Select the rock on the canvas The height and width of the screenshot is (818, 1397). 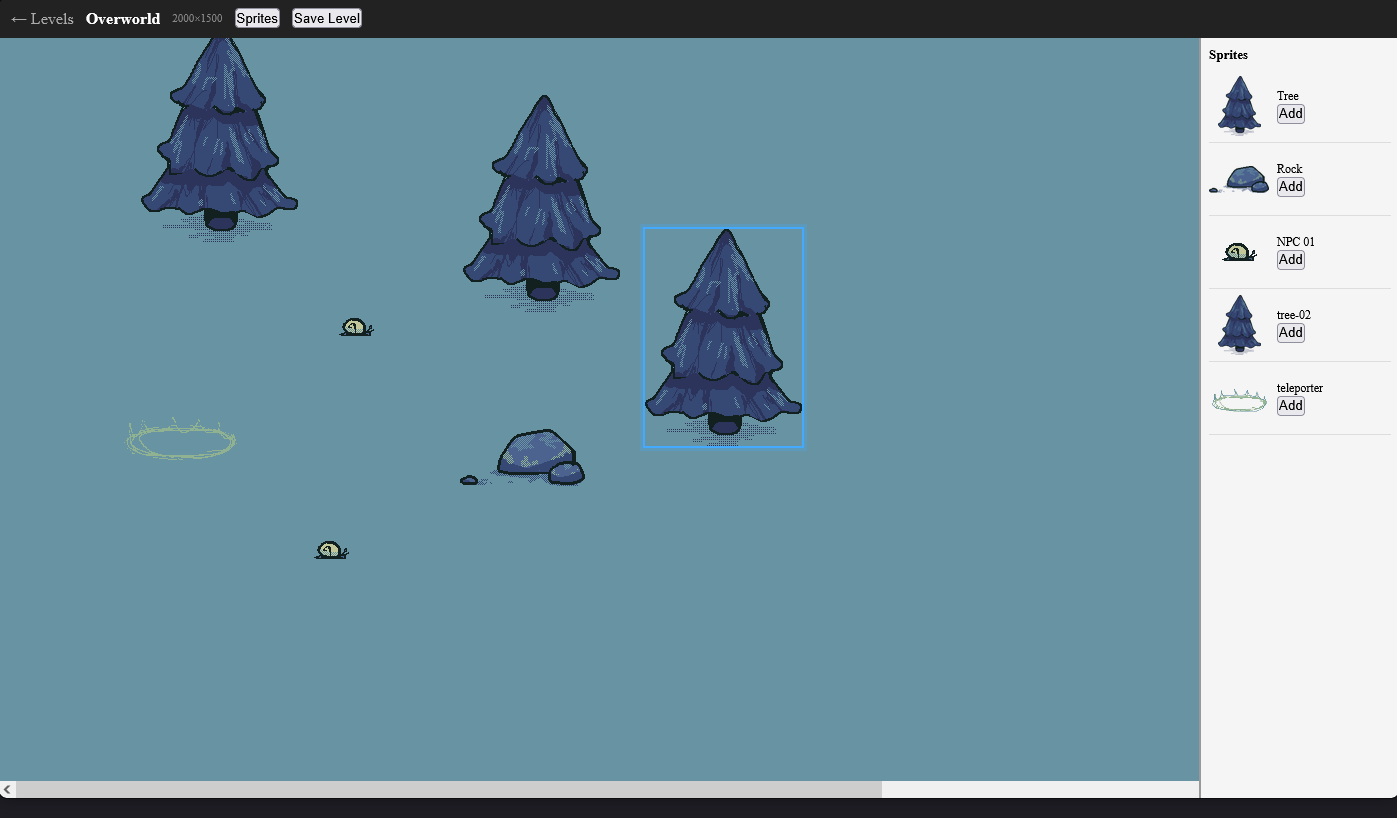click(538, 458)
